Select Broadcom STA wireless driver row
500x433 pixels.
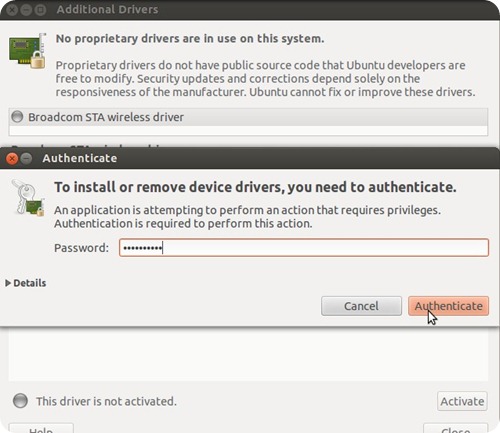tap(248, 117)
